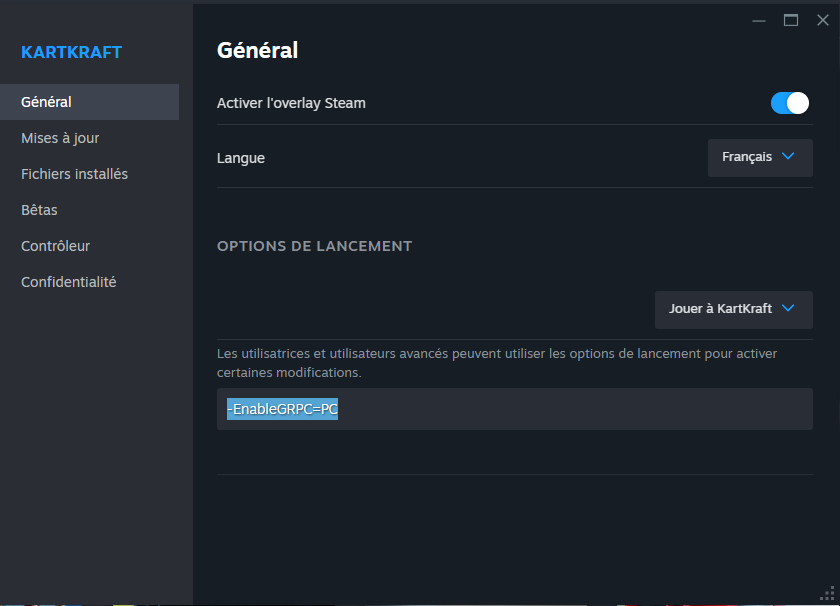Click the Activer l'overlay Steam label
840x606 pixels.
tap(291, 103)
